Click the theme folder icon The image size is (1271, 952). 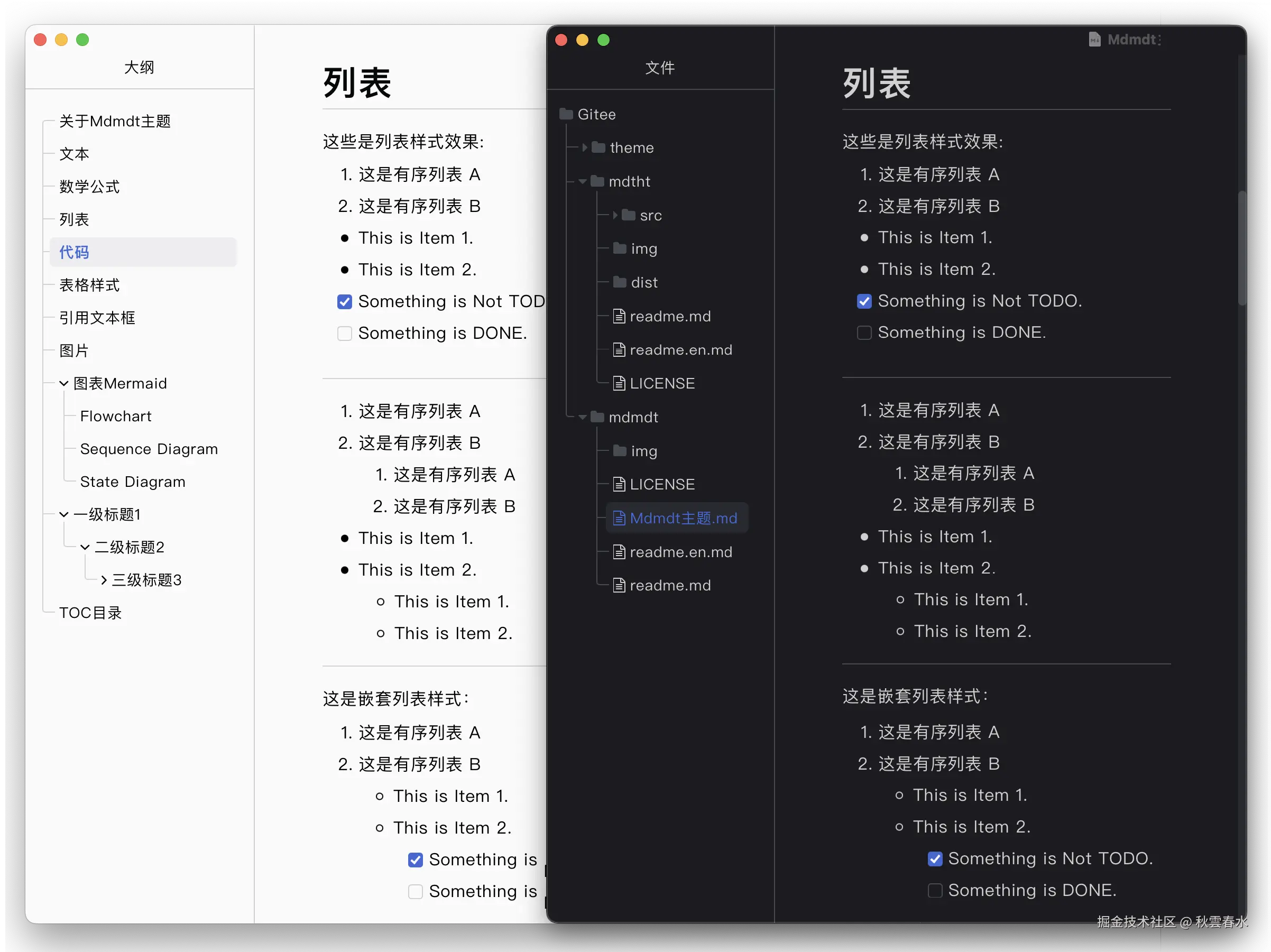(x=598, y=147)
